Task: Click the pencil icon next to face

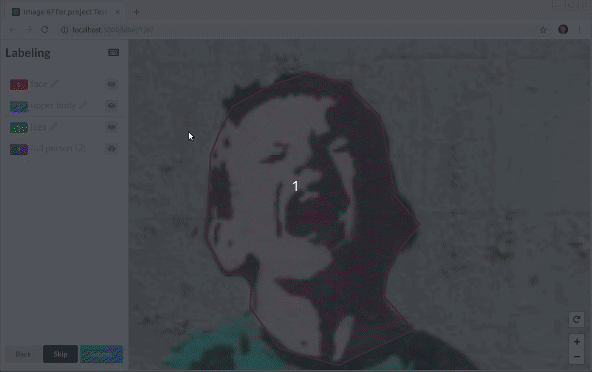Action: [54, 84]
